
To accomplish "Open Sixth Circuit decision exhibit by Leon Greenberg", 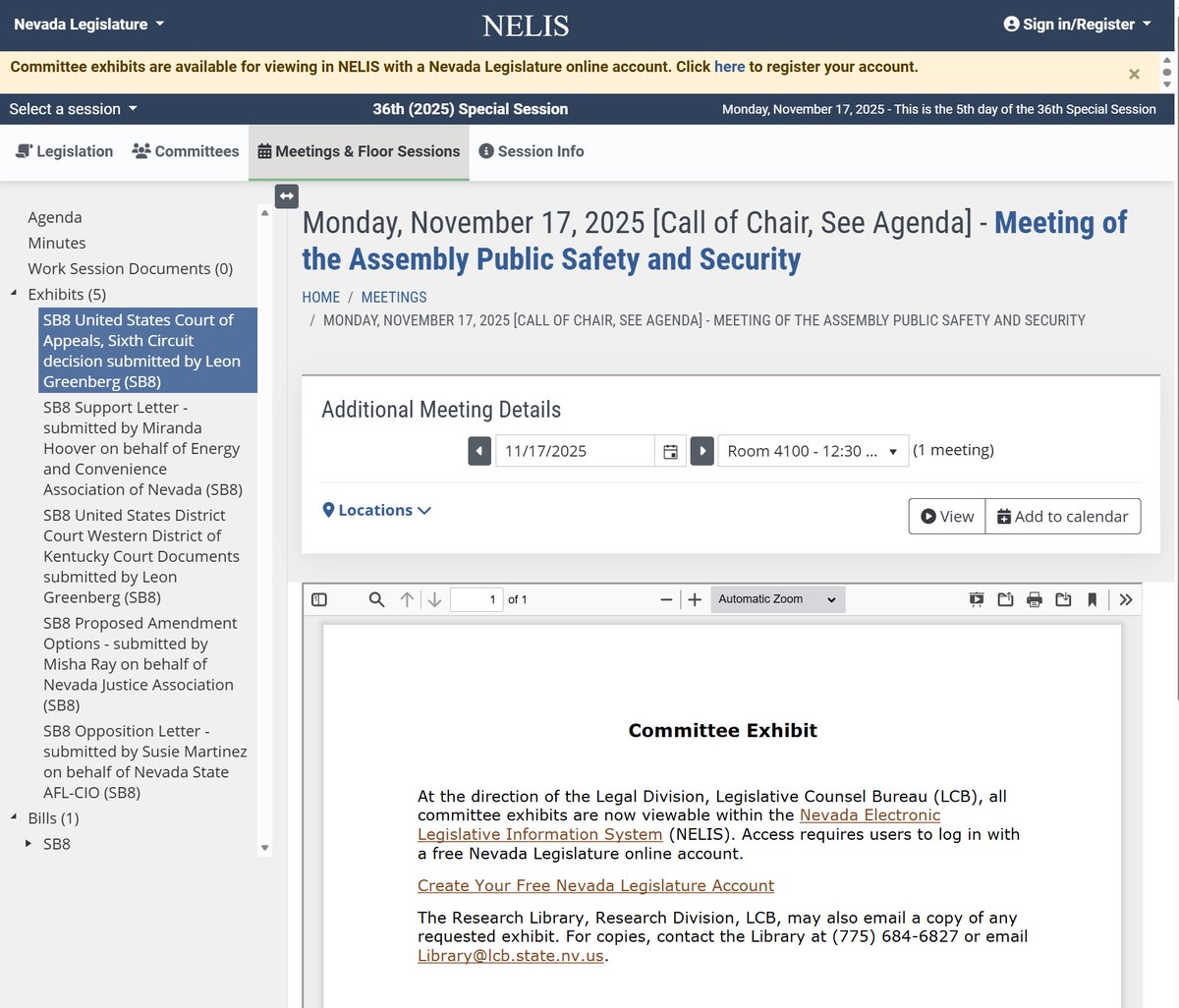I will pyautogui.click(x=147, y=351).
